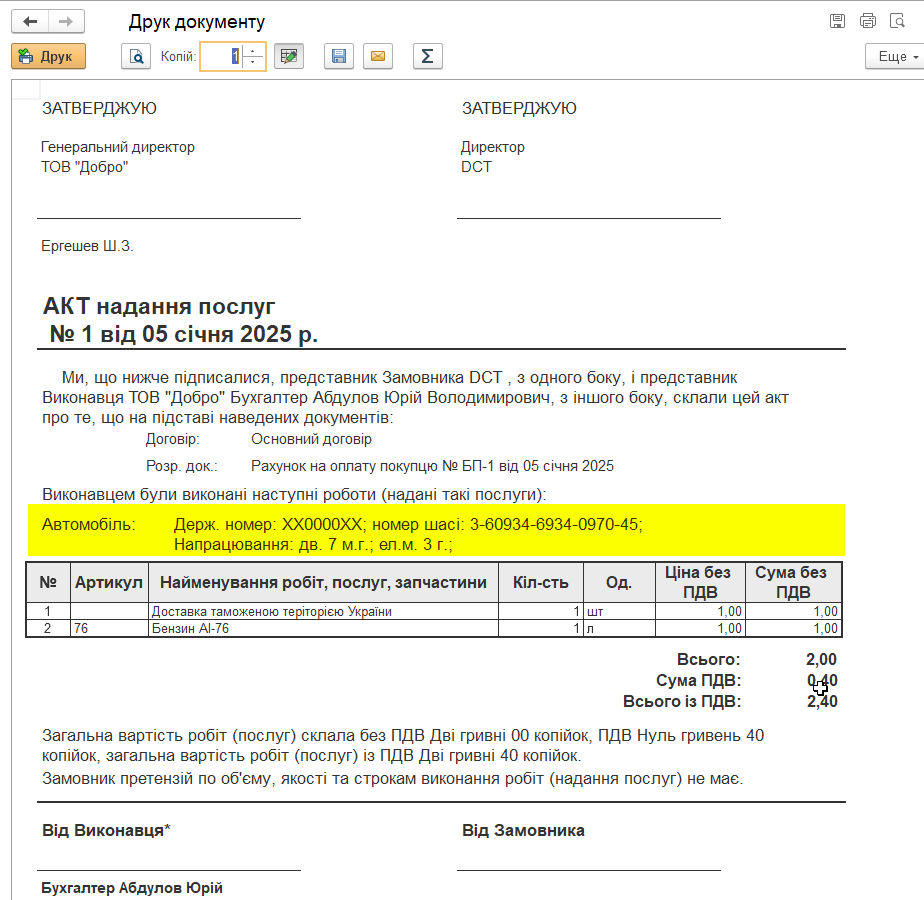Click the Копій copies input field
This screenshot has height=900, width=924.
coord(221,57)
